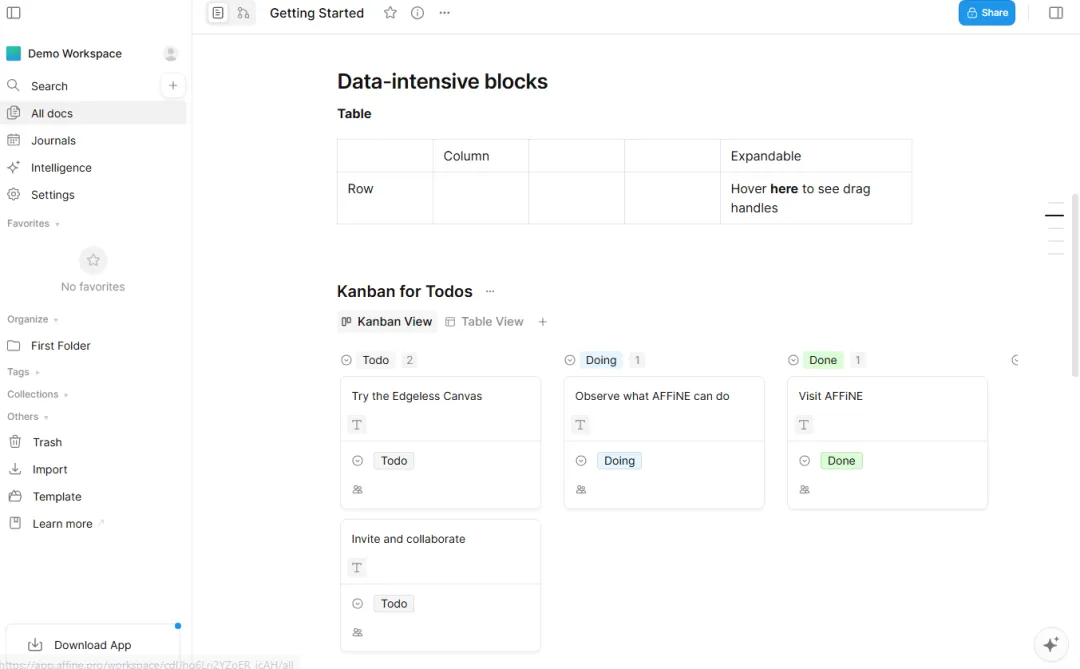Screen dimensions: 1080x669
Task: Click the Column table header cell
Action: click(x=481, y=156)
